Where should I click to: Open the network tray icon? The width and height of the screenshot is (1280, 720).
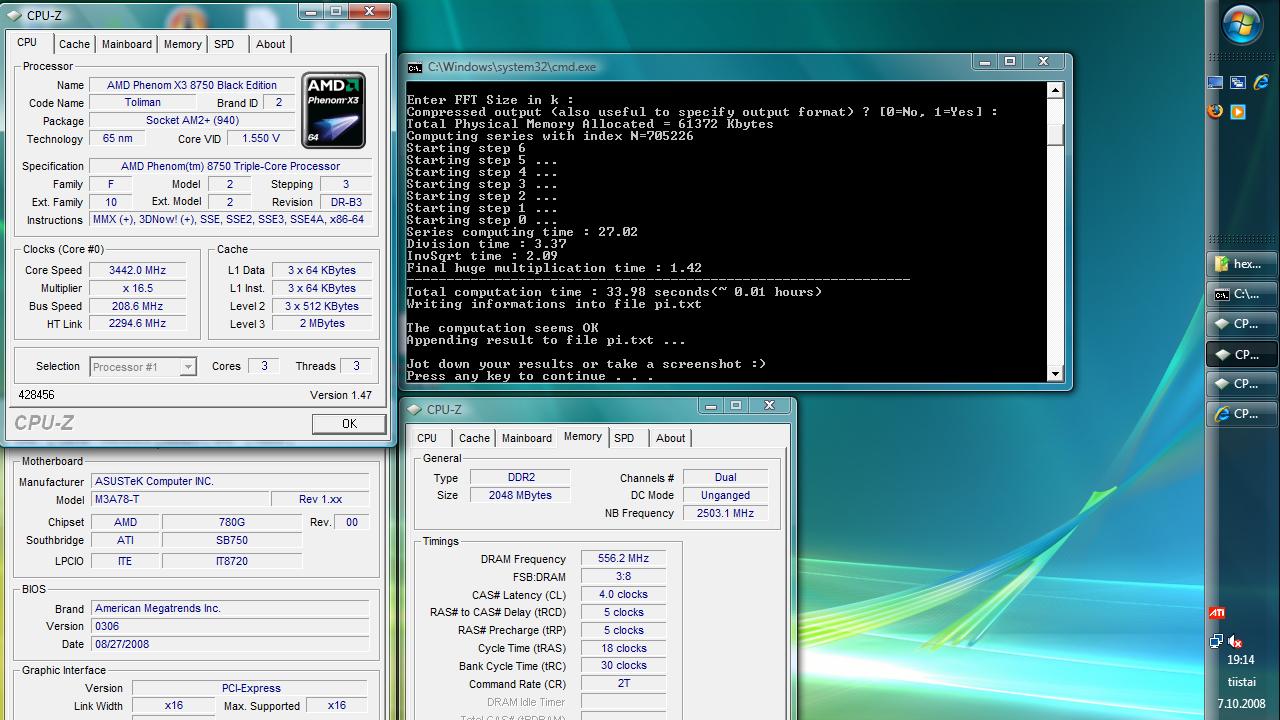pos(1216,641)
